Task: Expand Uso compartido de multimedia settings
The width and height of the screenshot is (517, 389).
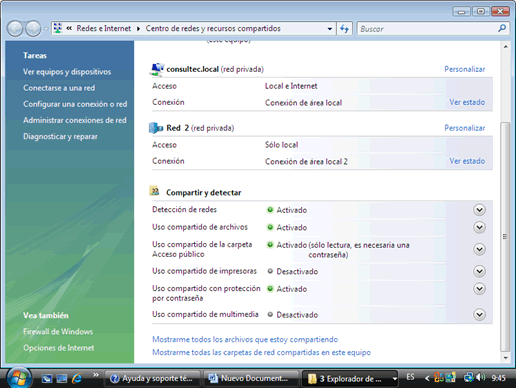Action: click(x=479, y=315)
